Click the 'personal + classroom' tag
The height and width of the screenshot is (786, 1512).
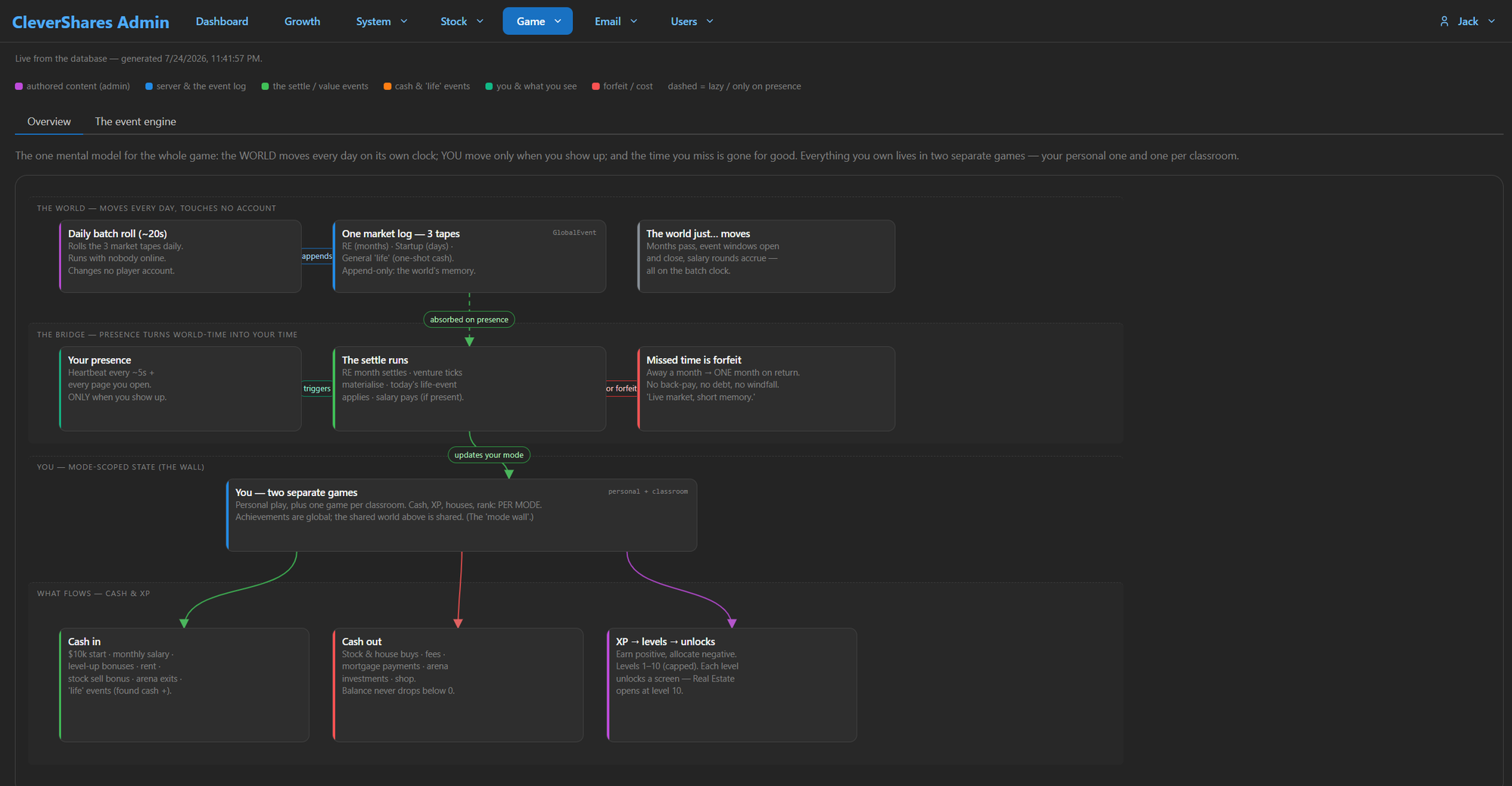point(648,491)
